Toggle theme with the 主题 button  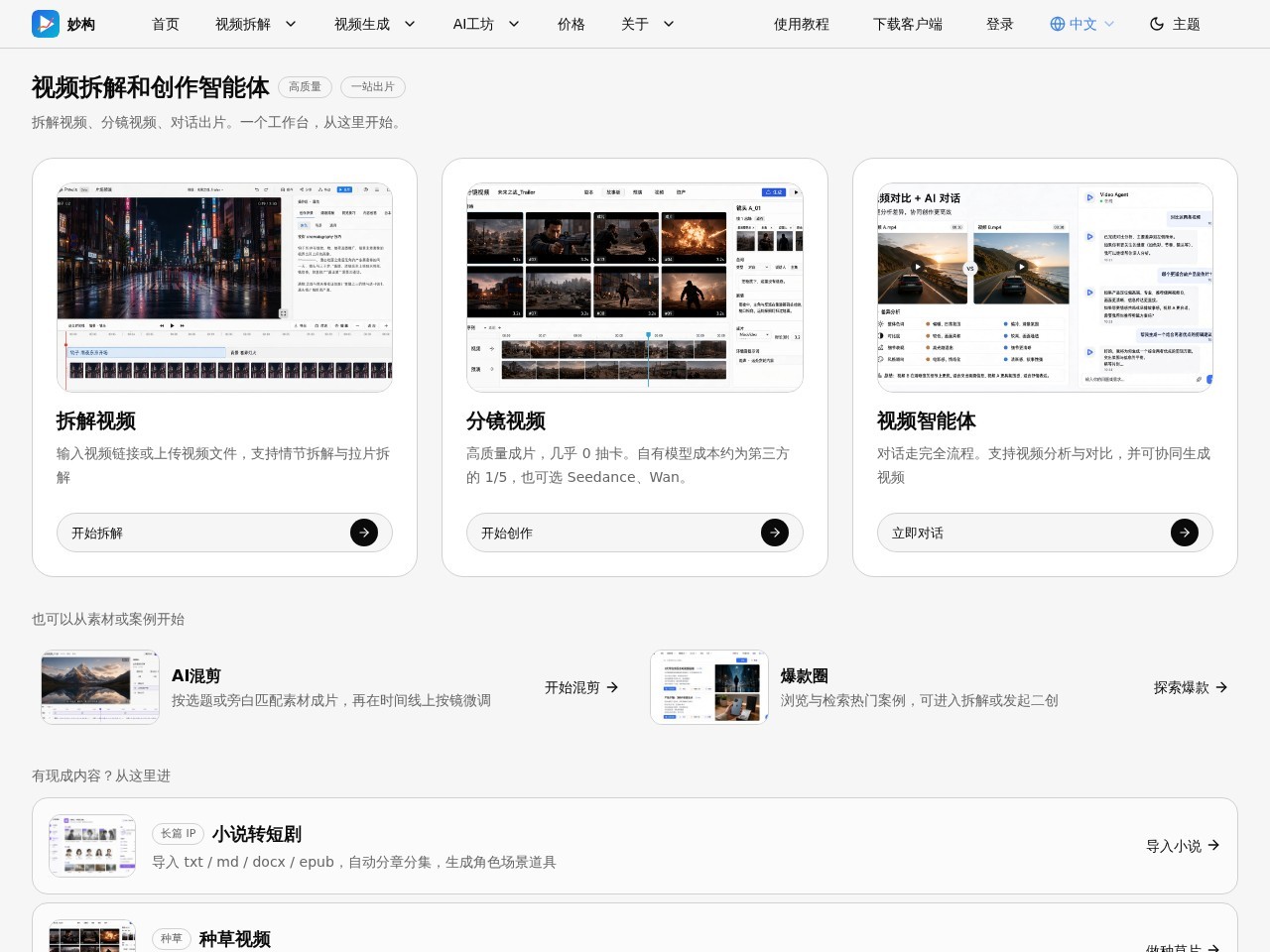[x=1175, y=24]
